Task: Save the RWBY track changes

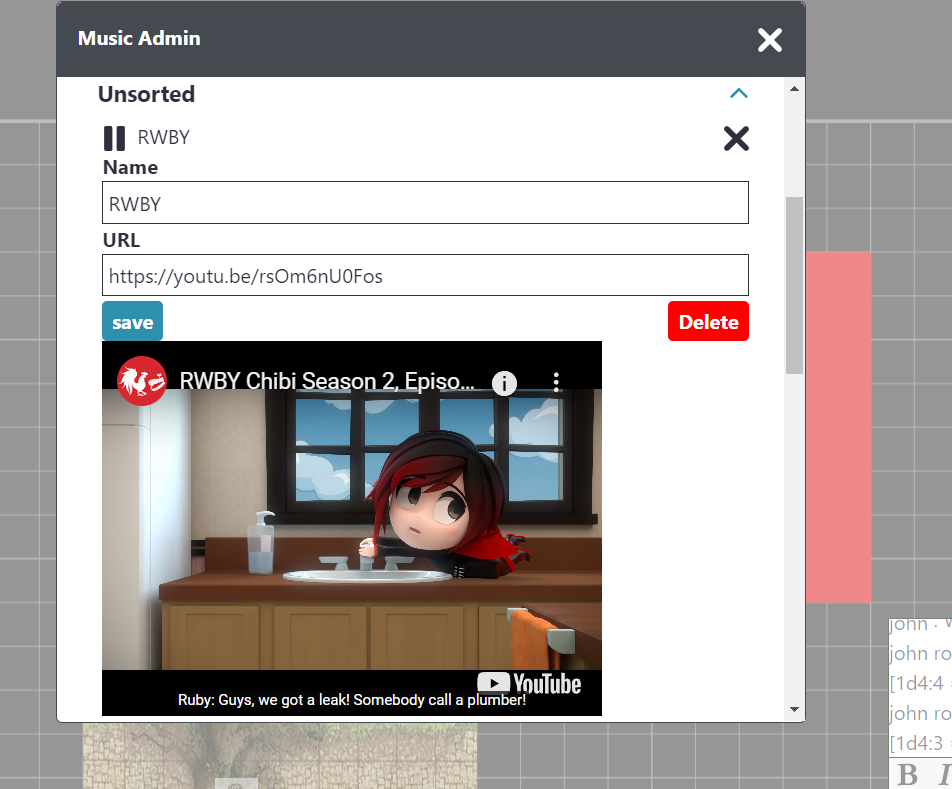Action: pos(132,321)
